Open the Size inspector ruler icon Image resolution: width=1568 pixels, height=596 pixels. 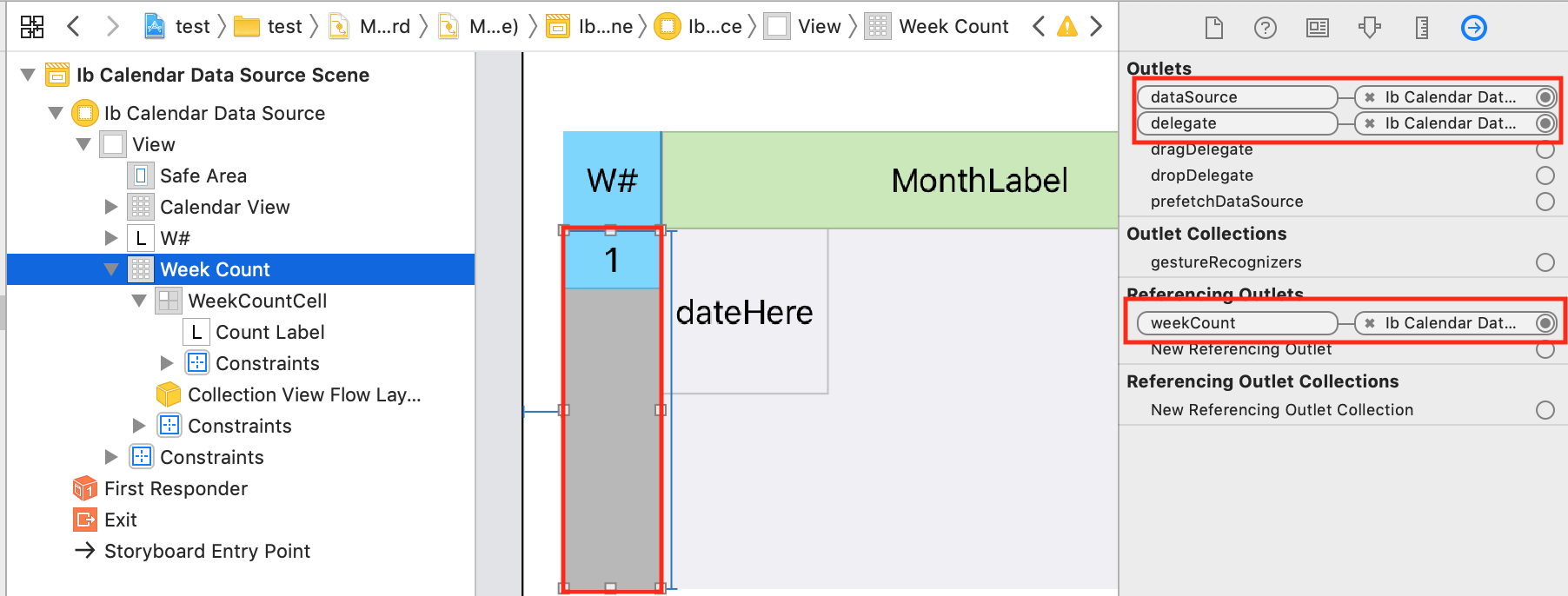coord(1422,28)
